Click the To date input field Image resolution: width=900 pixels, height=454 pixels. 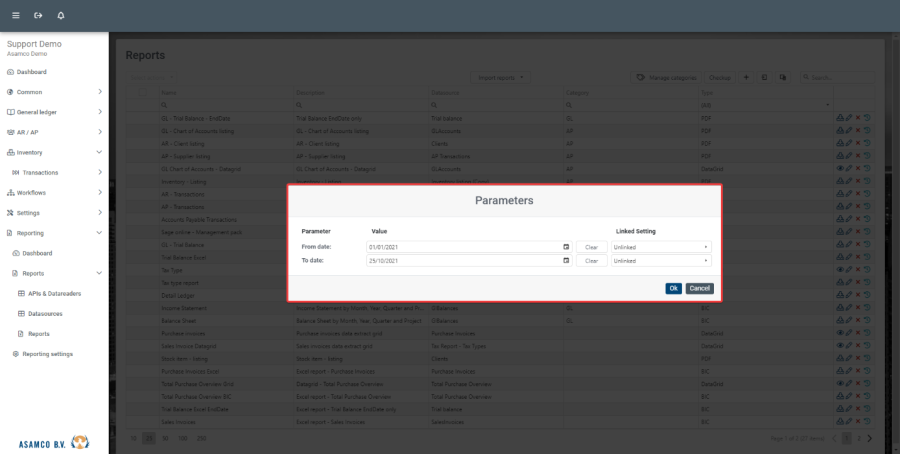click(463, 261)
